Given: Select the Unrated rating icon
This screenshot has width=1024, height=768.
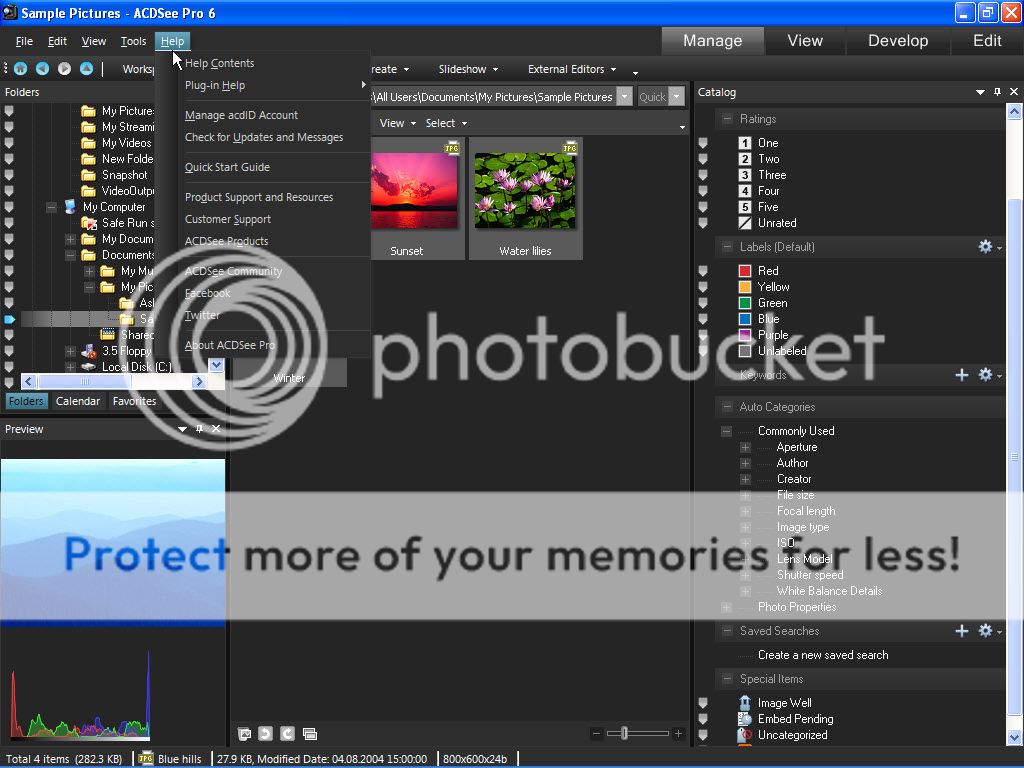Looking at the screenshot, I should tap(745, 223).
